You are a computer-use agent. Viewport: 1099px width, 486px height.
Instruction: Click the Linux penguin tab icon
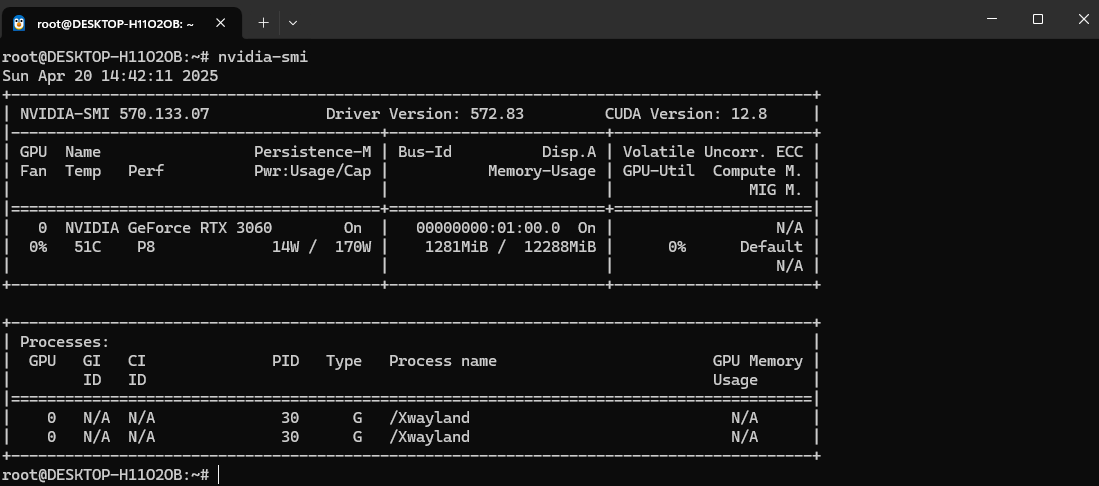click(x=19, y=23)
